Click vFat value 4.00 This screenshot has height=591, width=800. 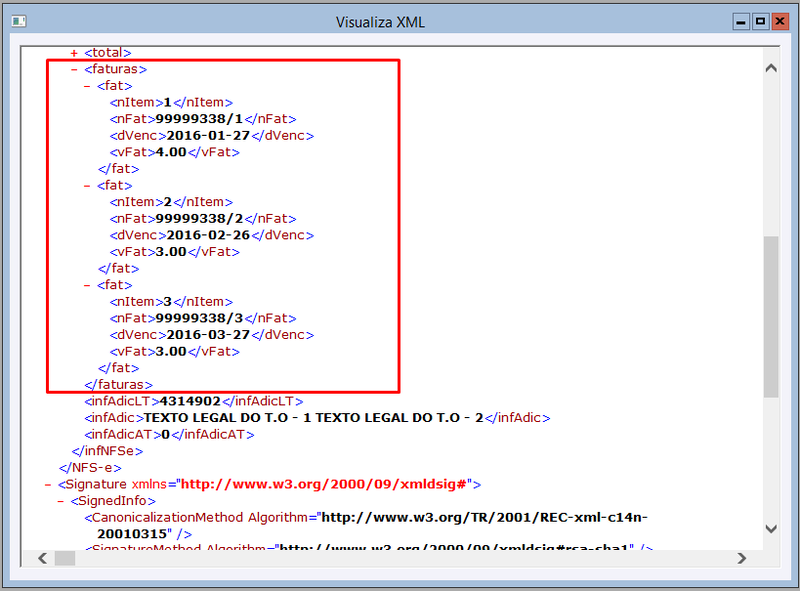(171, 152)
